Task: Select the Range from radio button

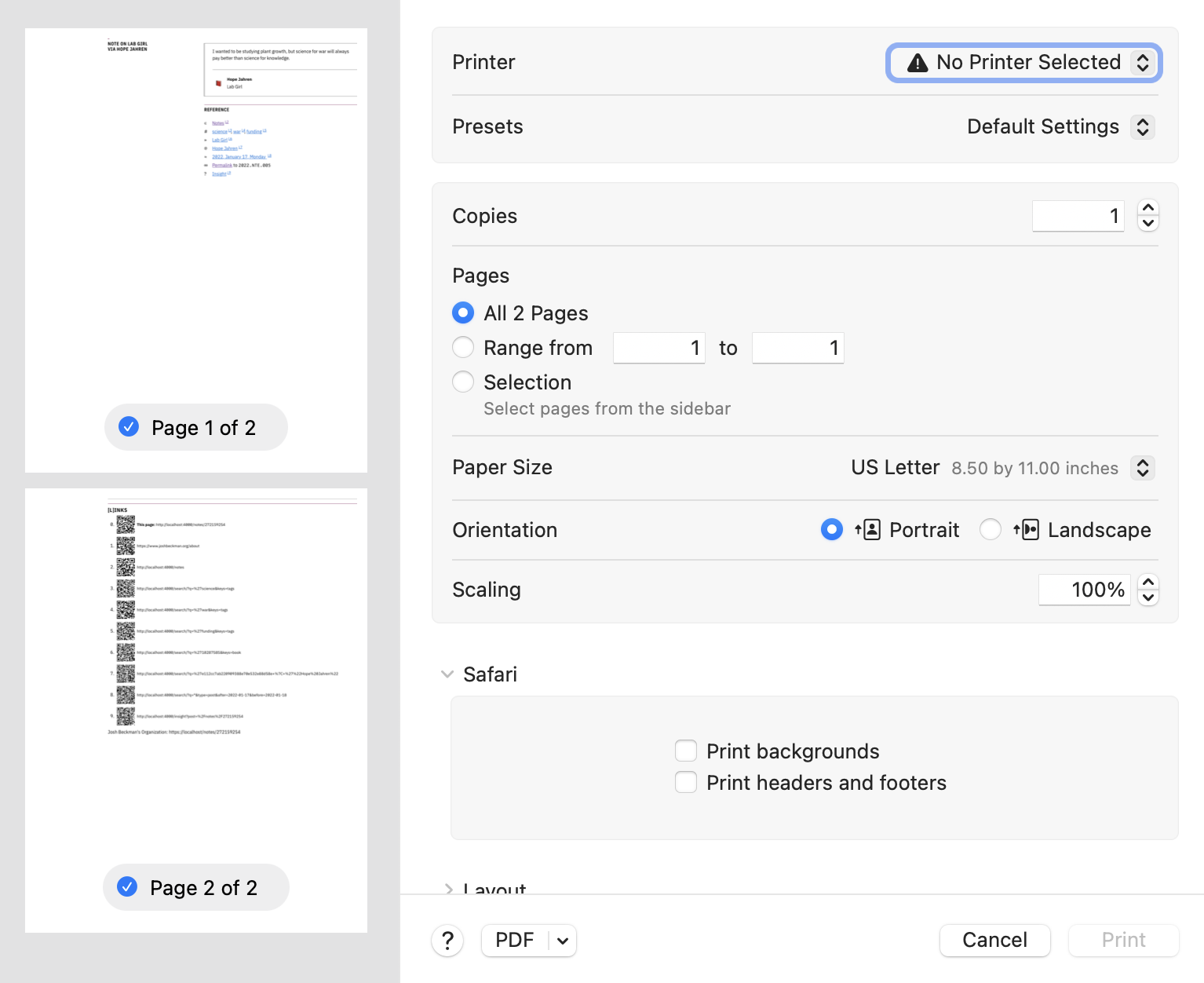Action: [463, 347]
